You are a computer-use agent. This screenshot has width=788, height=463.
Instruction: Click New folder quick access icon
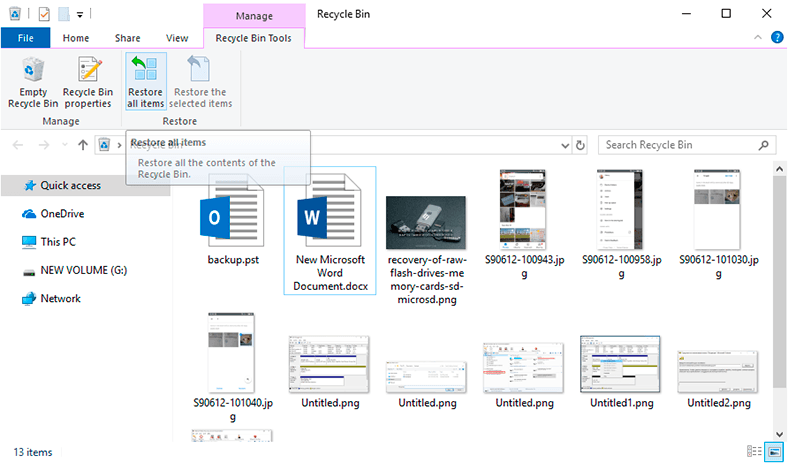pos(64,14)
